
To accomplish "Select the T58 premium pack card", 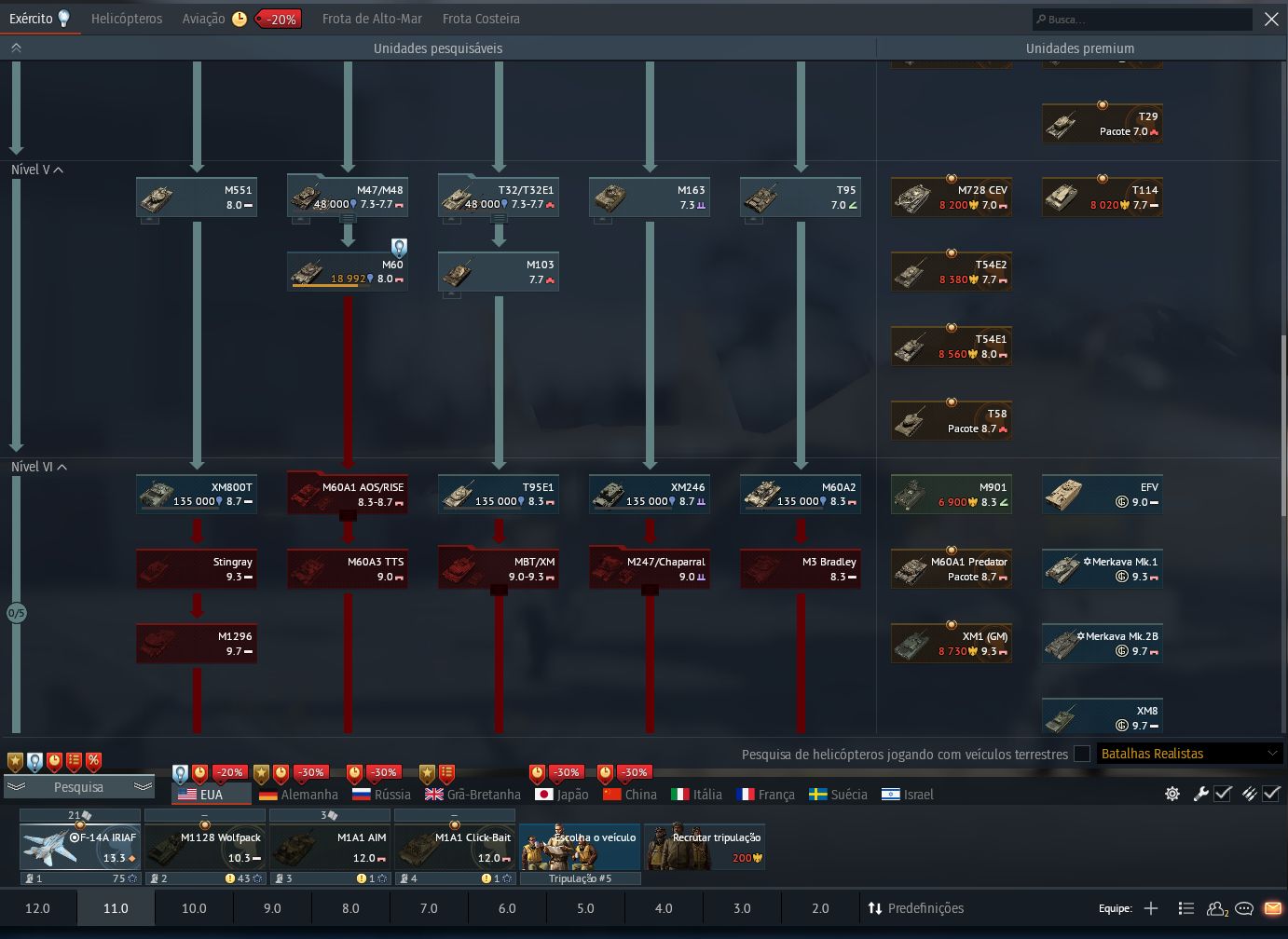I will 952,421.
